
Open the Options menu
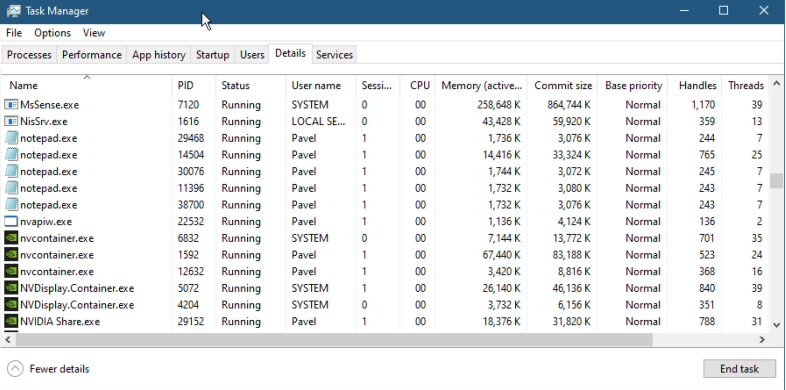click(x=53, y=33)
